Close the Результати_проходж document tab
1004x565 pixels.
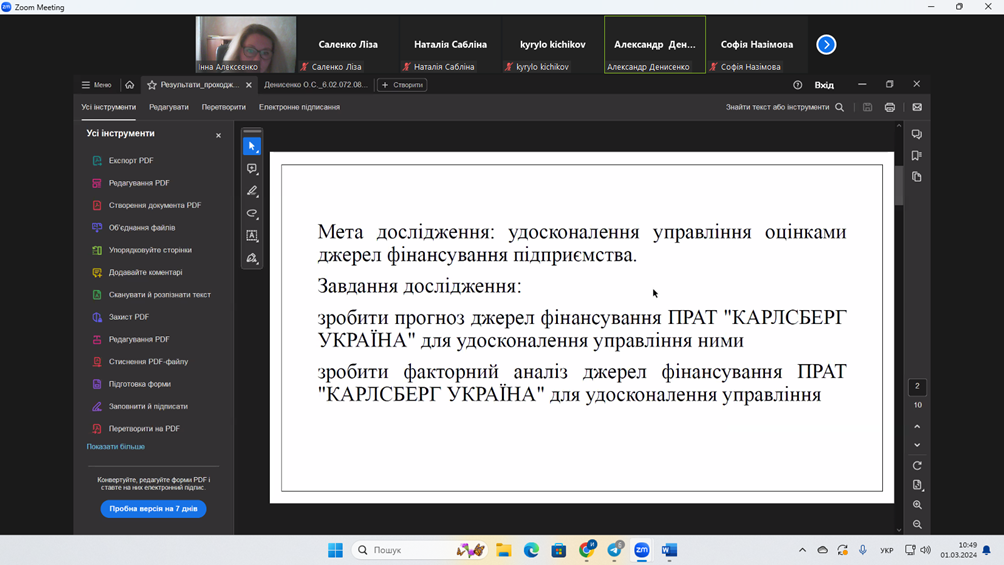click(249, 85)
